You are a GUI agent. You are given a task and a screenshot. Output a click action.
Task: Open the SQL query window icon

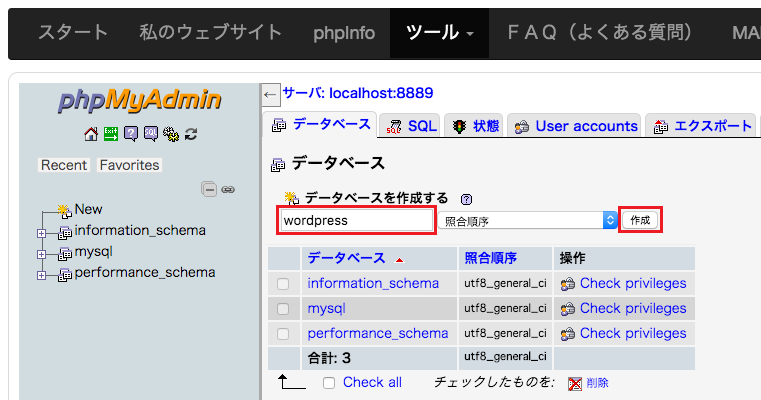pos(150,134)
